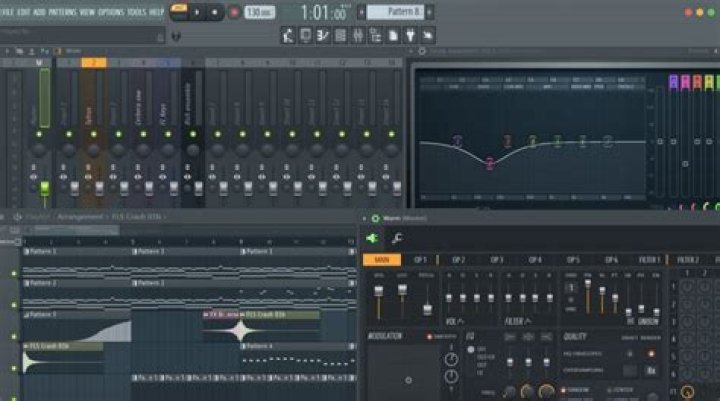Click the red Record button
The width and height of the screenshot is (720, 401).
234,12
